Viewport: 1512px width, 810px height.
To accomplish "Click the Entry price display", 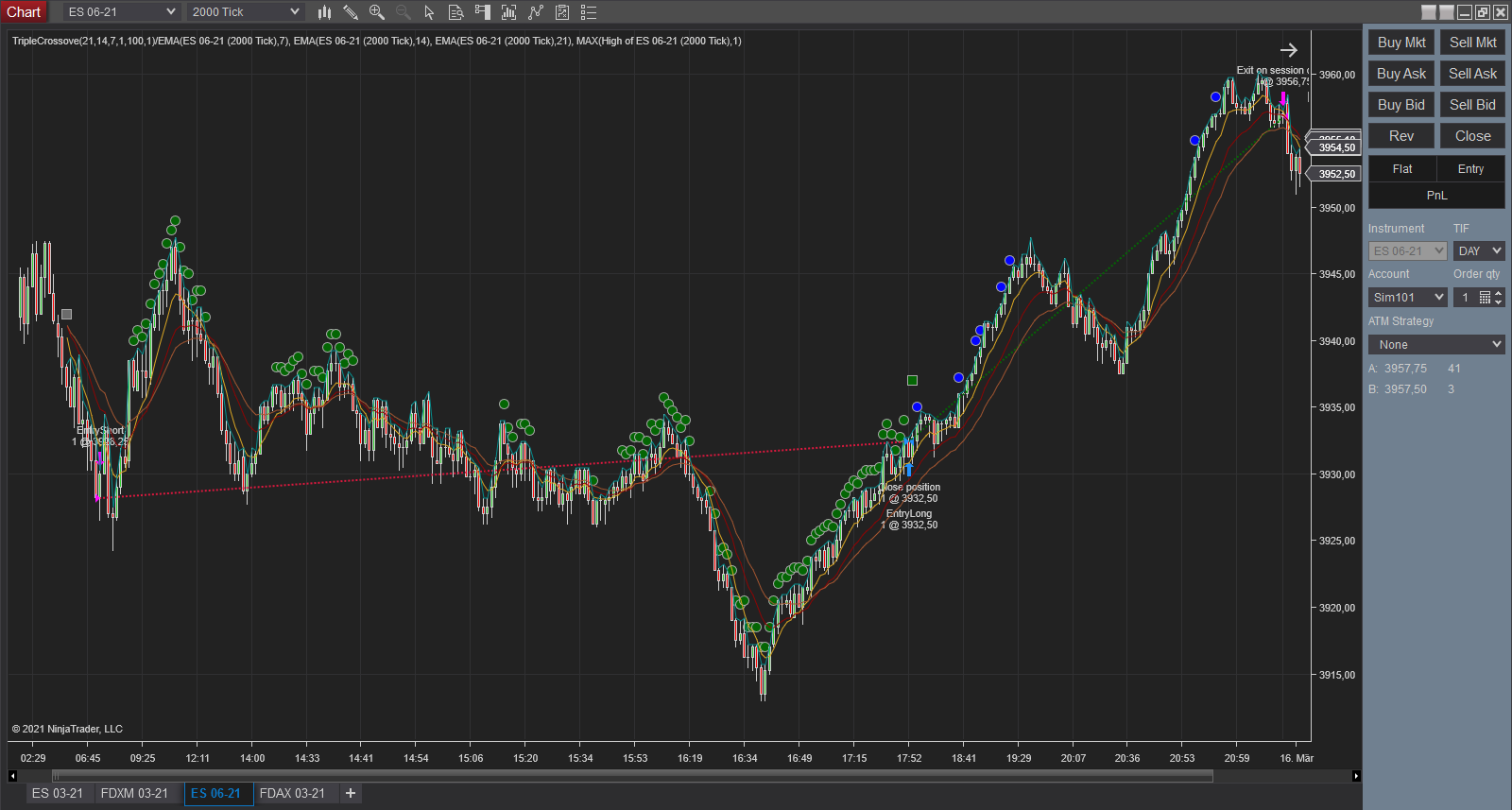I will coord(1470,169).
